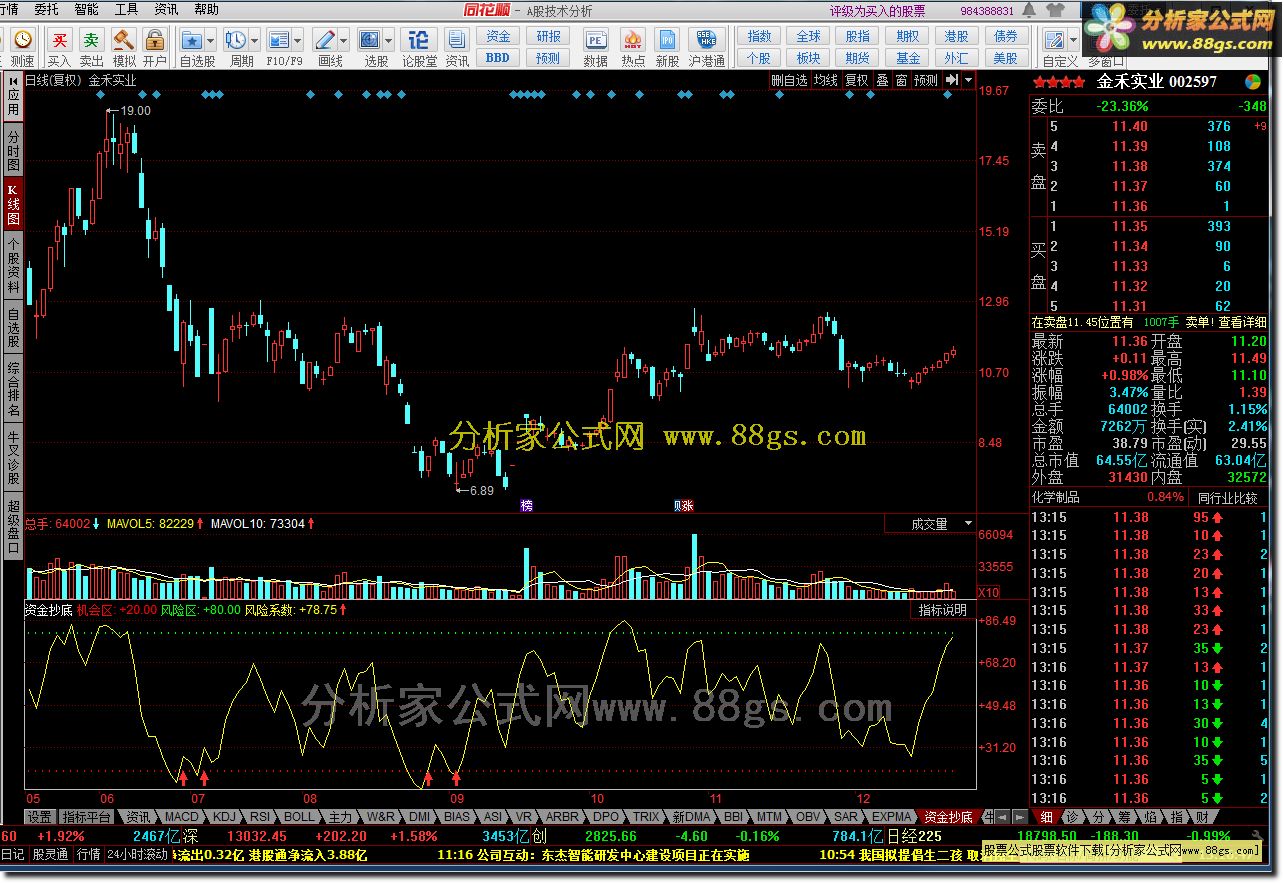Open the F10/F9 info icon
Viewport: 1284px width, 883px height.
(278, 40)
